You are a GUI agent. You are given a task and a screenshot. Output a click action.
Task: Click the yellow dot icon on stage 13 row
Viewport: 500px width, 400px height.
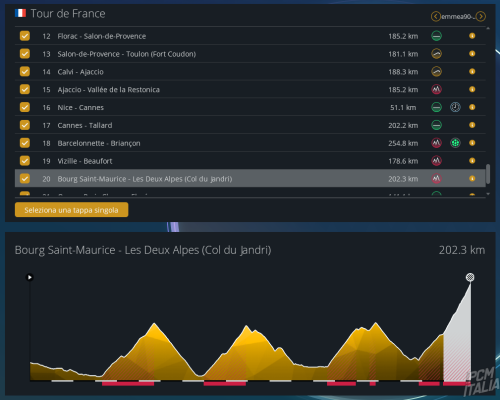tap(472, 53)
